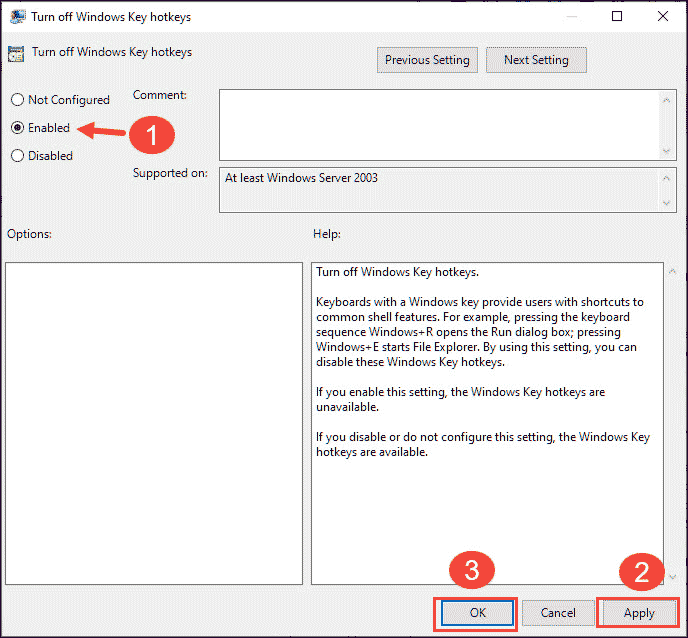688x638 pixels.
Task: Maximize the dialog window
Action: [617, 16]
